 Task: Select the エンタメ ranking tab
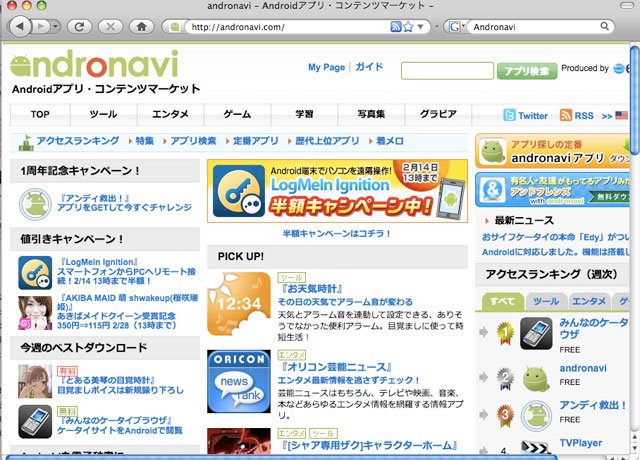(x=588, y=302)
